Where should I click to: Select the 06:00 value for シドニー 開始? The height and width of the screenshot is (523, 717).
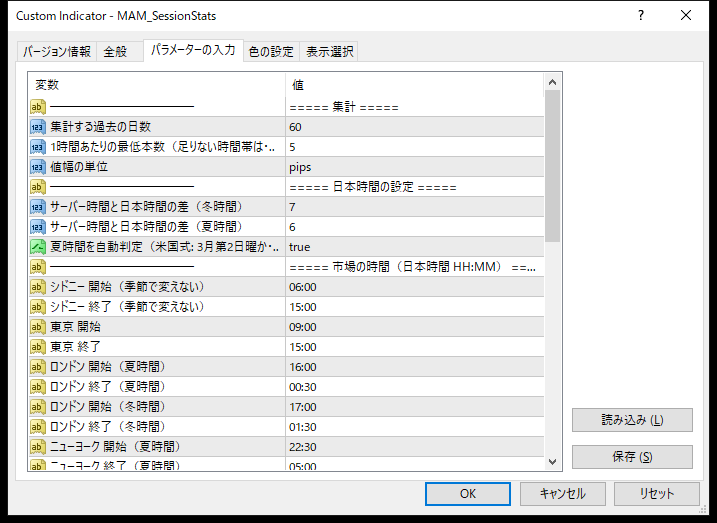click(415, 287)
